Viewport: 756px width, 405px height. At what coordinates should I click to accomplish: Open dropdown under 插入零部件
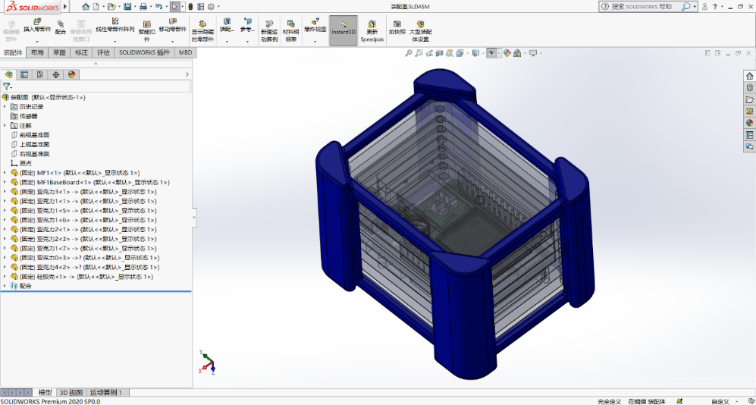37,42
